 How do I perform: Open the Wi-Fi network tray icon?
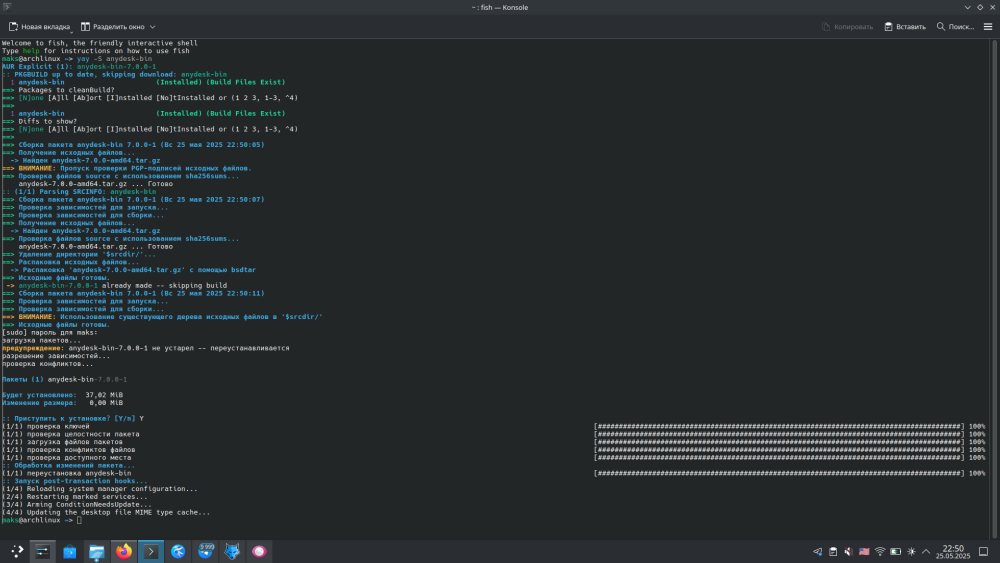tap(880, 552)
